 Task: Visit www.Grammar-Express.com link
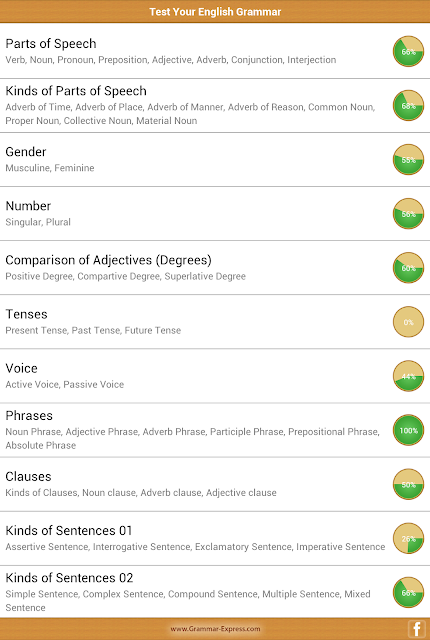[215, 629]
